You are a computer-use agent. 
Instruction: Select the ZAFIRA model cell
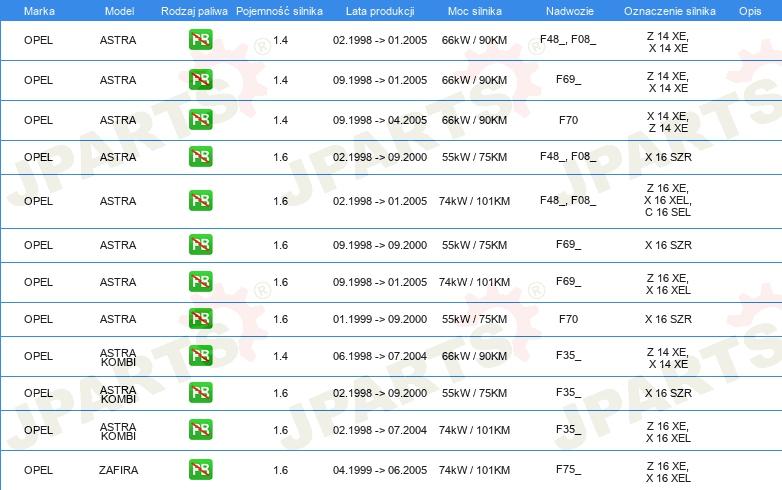point(118,470)
